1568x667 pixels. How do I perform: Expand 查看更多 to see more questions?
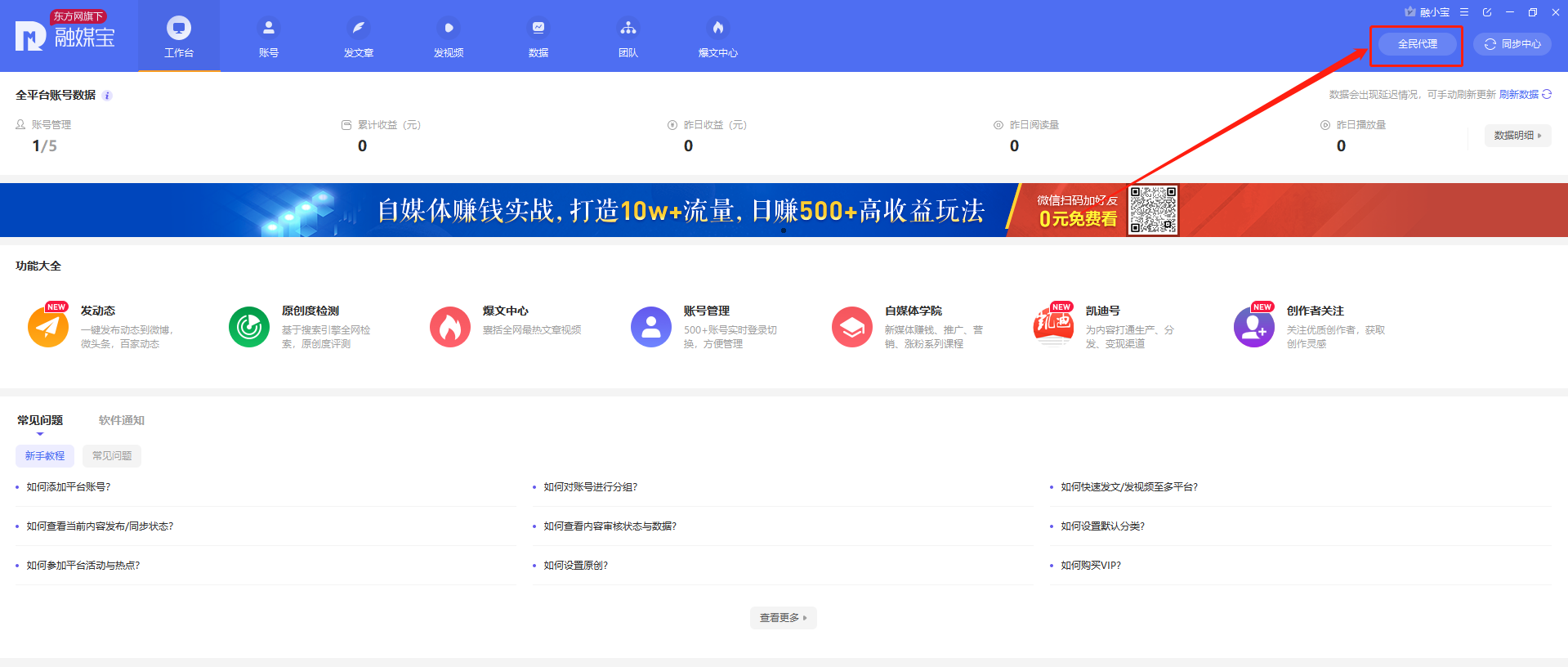[783, 618]
